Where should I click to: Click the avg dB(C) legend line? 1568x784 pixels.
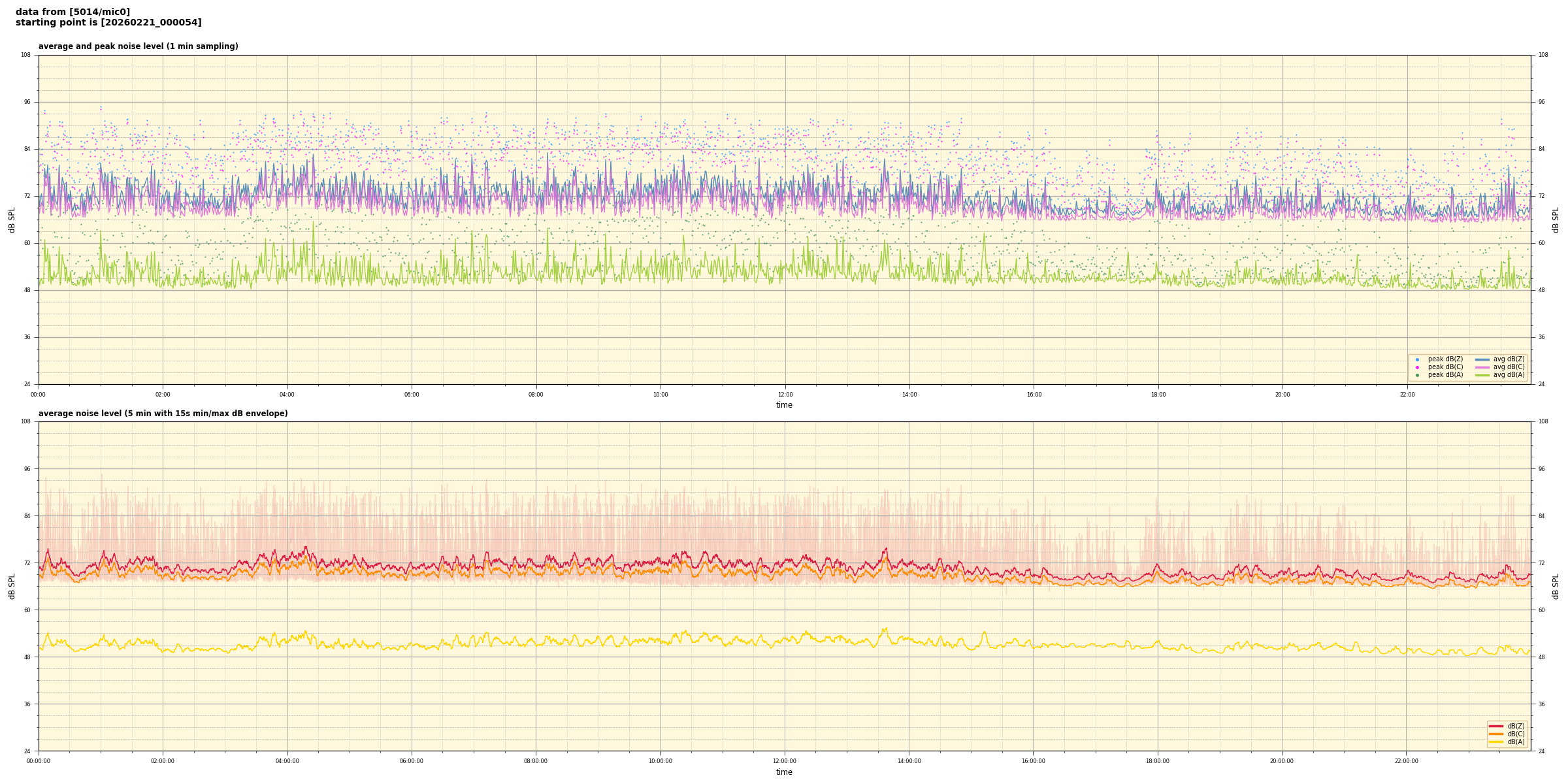[x=1482, y=367]
